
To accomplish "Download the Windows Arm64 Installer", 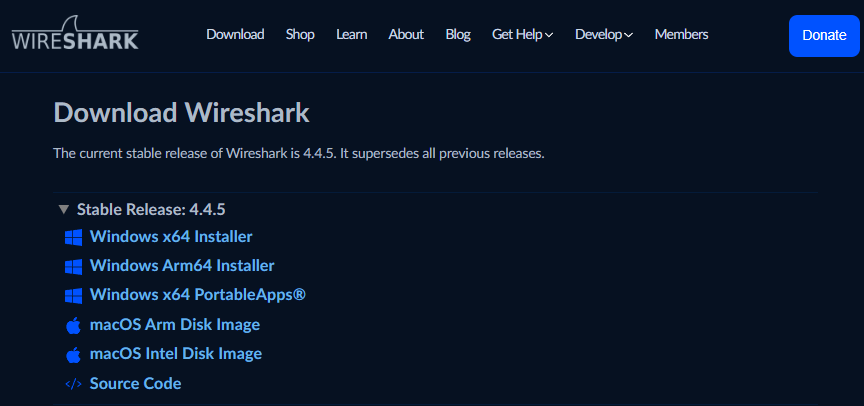I will [x=182, y=266].
